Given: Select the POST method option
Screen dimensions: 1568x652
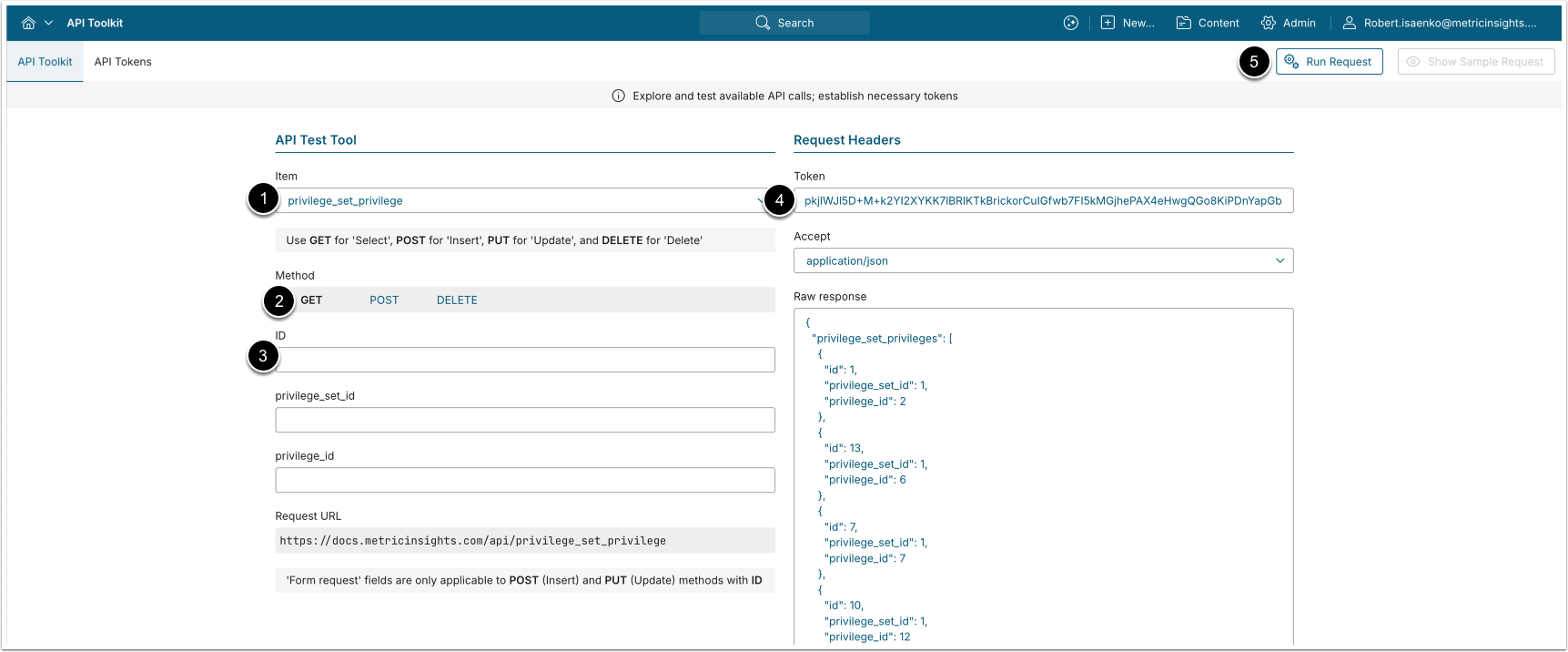Looking at the screenshot, I should [384, 300].
